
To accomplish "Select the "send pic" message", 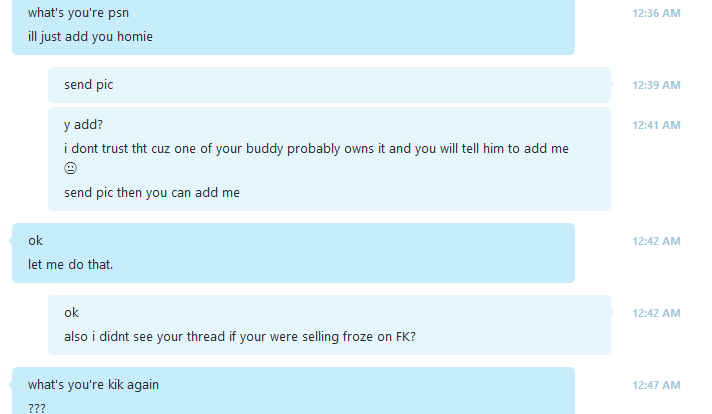I will (x=89, y=85).
